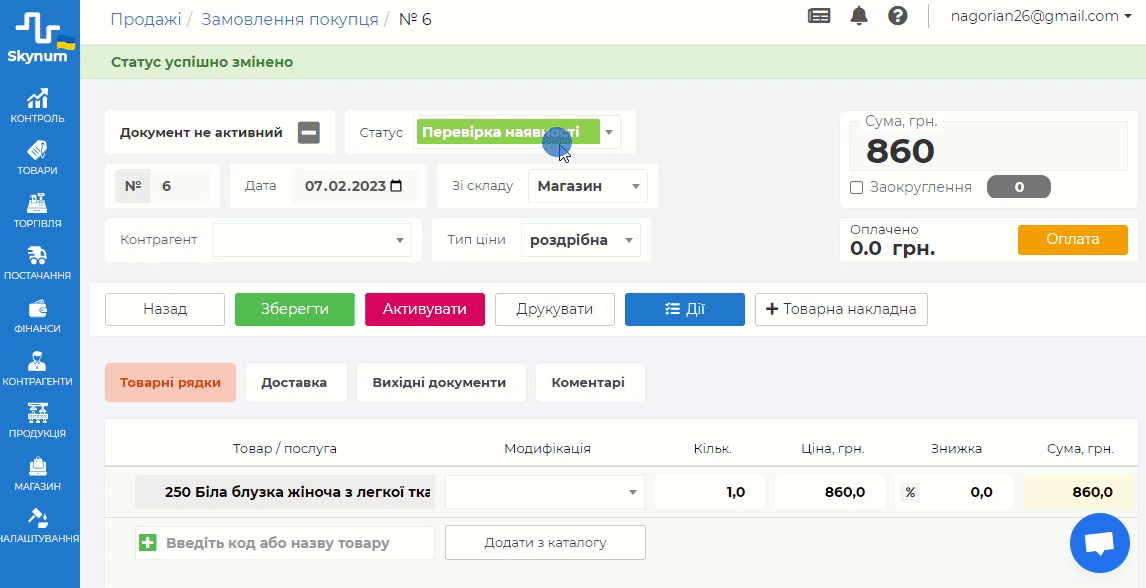Open the help question mark icon
The height and width of the screenshot is (588, 1146).
click(898, 16)
